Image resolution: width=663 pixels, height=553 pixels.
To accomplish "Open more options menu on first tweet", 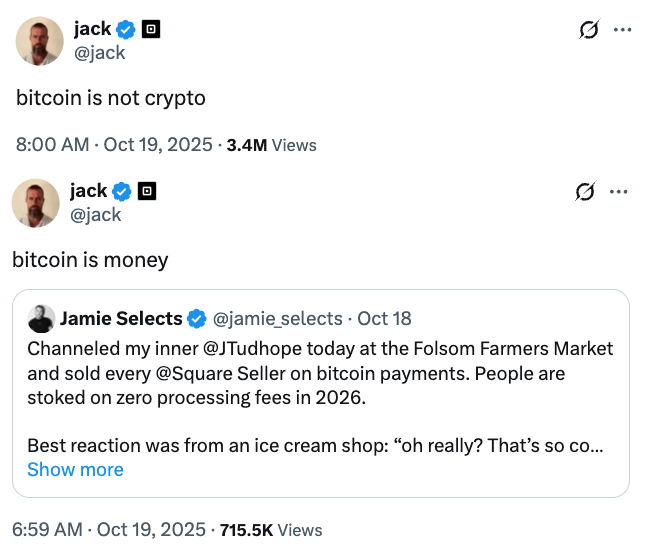I will pyautogui.click(x=622, y=30).
